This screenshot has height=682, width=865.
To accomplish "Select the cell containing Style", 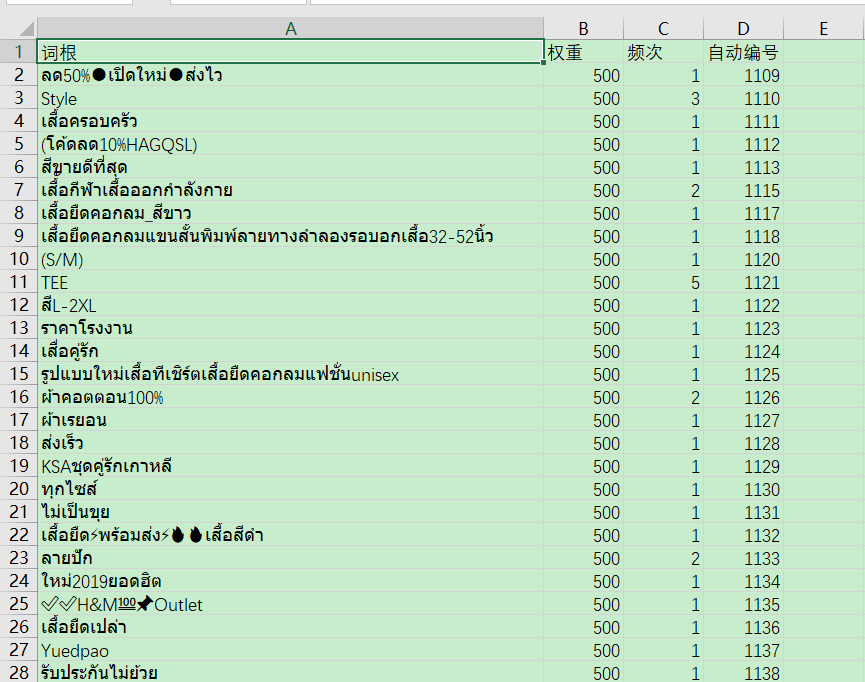I will pos(290,98).
